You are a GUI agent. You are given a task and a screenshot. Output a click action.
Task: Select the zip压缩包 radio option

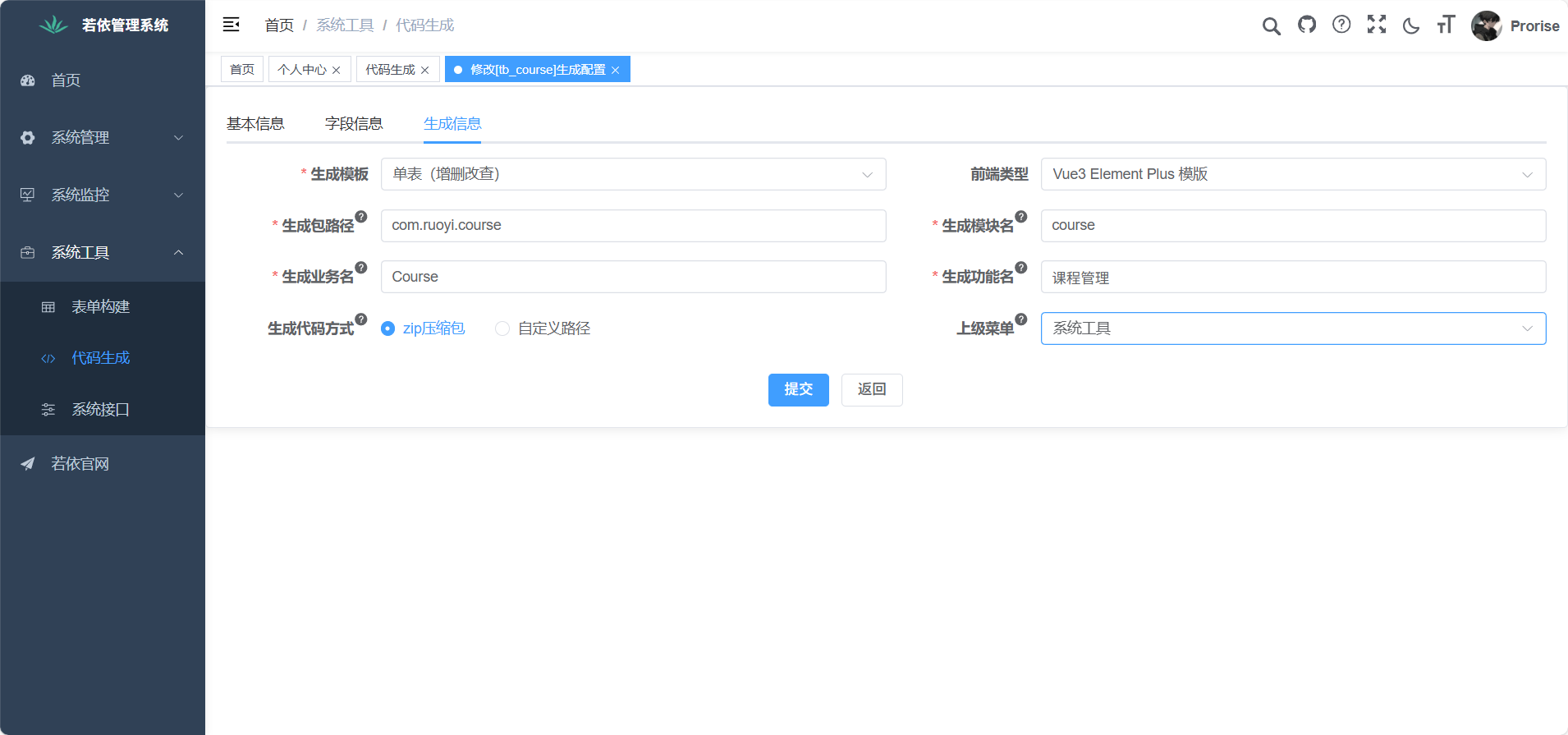point(388,328)
